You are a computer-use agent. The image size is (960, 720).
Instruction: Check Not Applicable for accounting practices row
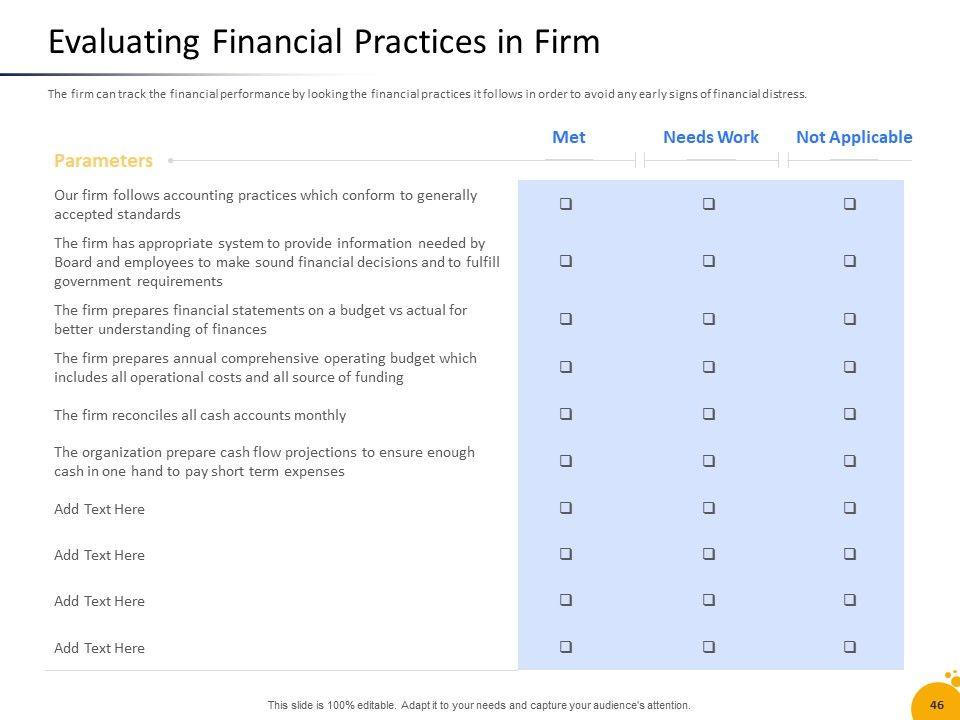(x=849, y=204)
